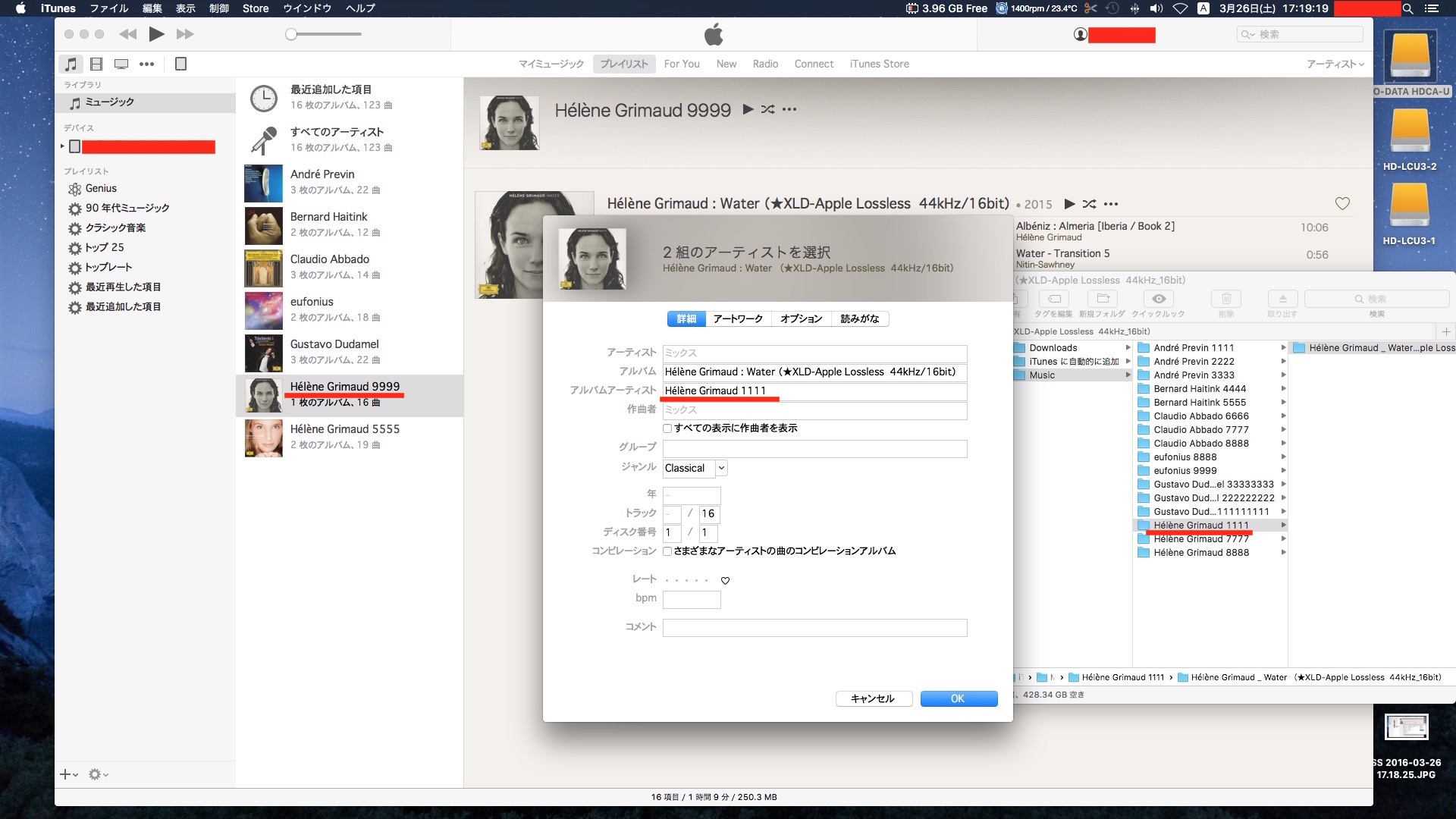Expand the device disclosure triangle in sidebar
Viewport: 1456px width, 819px height.
point(62,146)
